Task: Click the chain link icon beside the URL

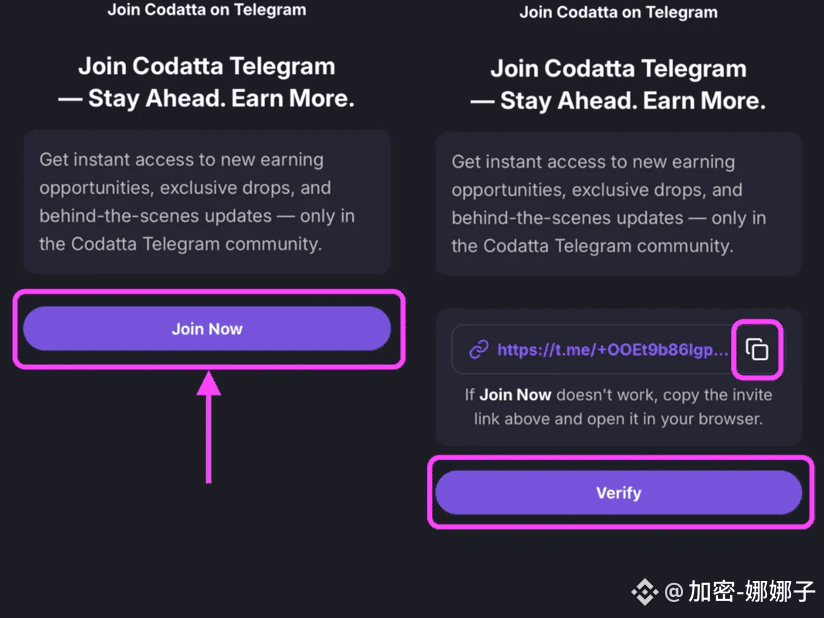Action: coord(479,349)
